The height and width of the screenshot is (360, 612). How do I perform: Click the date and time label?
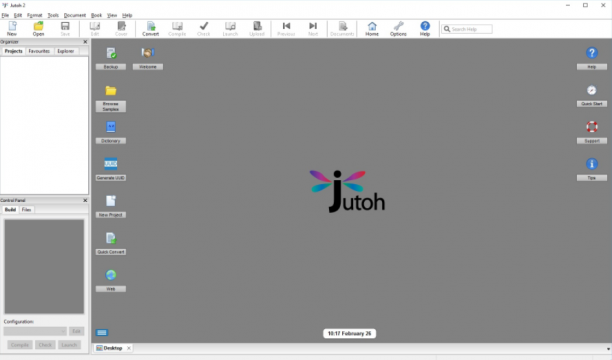pos(349,333)
